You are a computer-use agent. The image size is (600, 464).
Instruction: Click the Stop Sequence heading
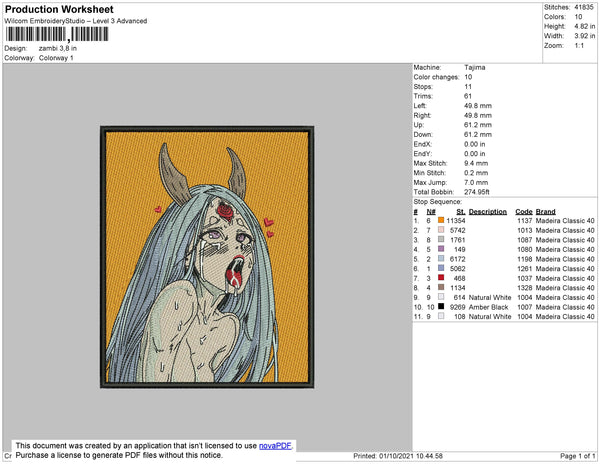(x=438, y=202)
